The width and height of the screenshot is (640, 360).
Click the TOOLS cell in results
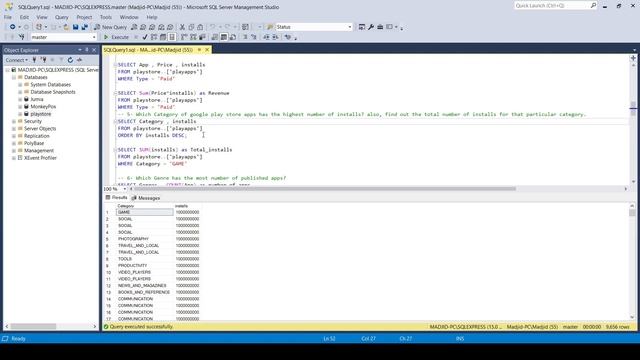[x=144, y=259]
